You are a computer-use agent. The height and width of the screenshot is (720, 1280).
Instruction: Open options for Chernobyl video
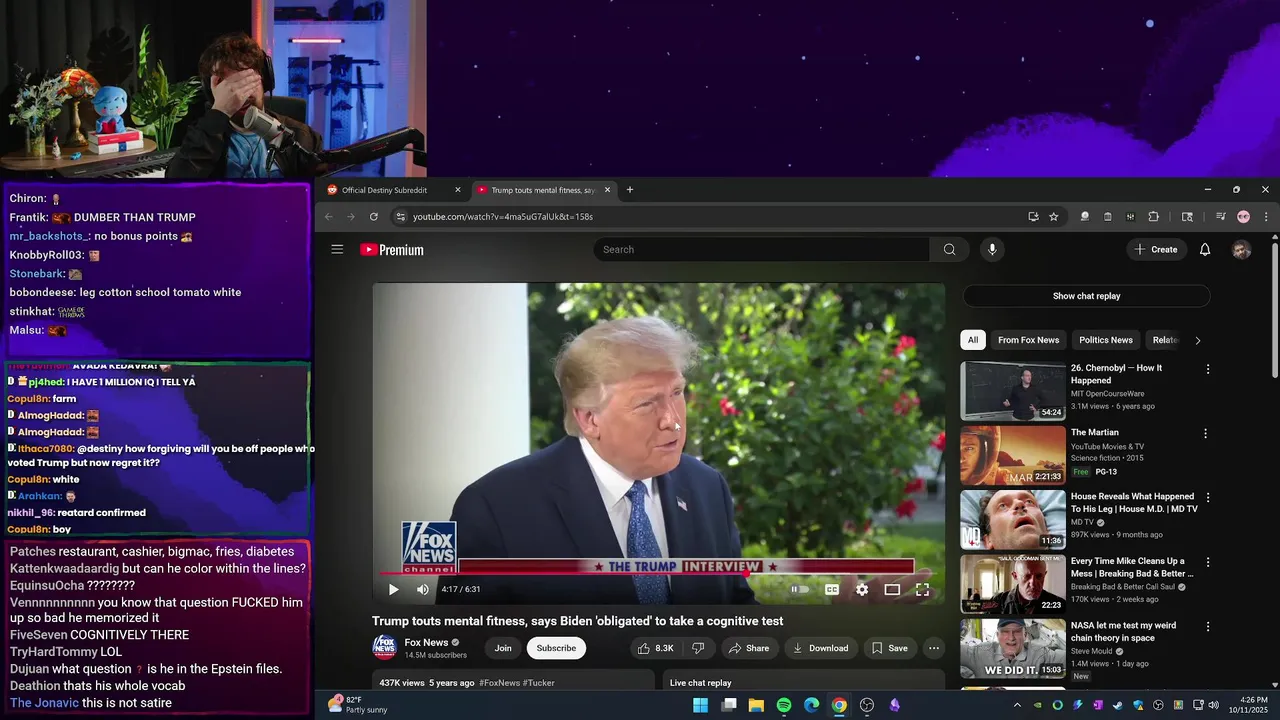1207,369
